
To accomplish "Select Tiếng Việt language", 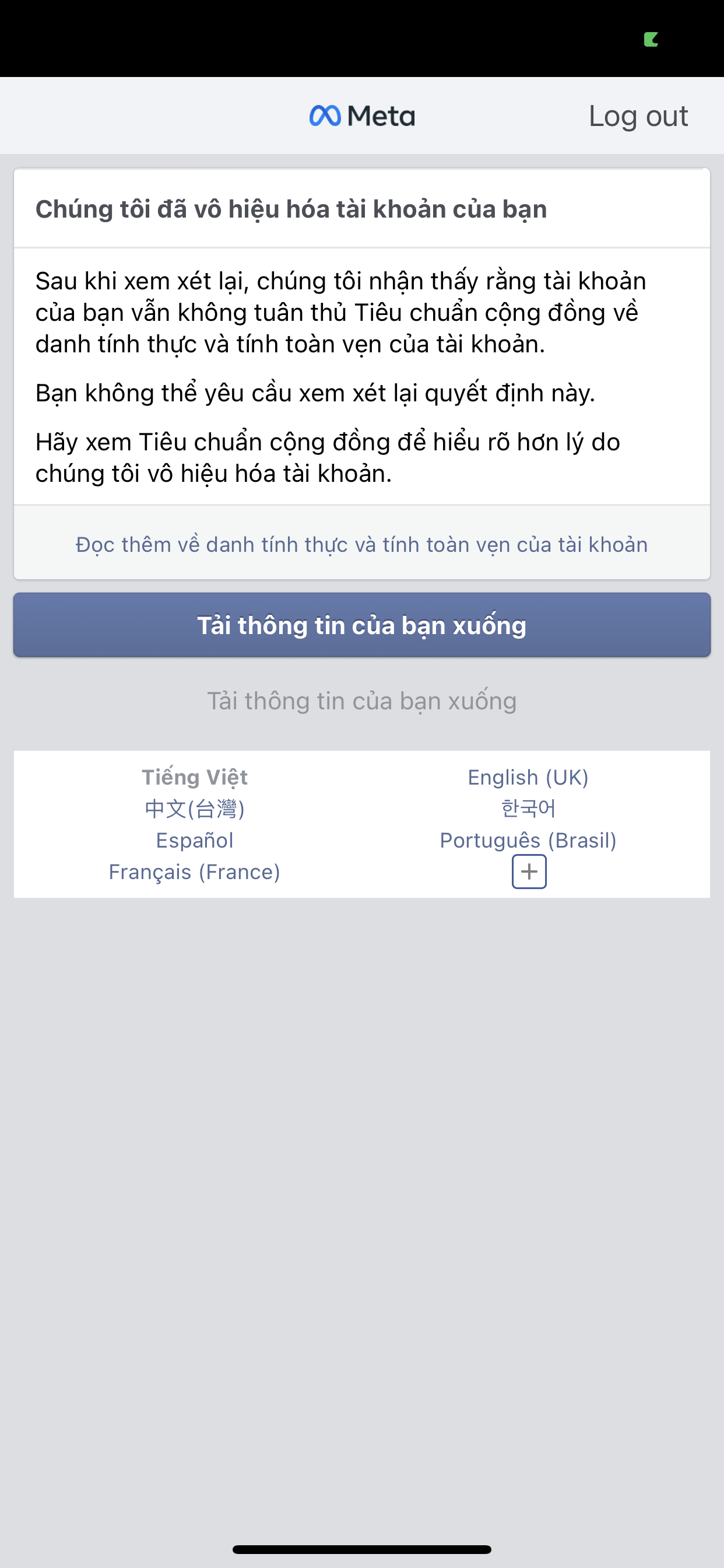I will point(195,778).
